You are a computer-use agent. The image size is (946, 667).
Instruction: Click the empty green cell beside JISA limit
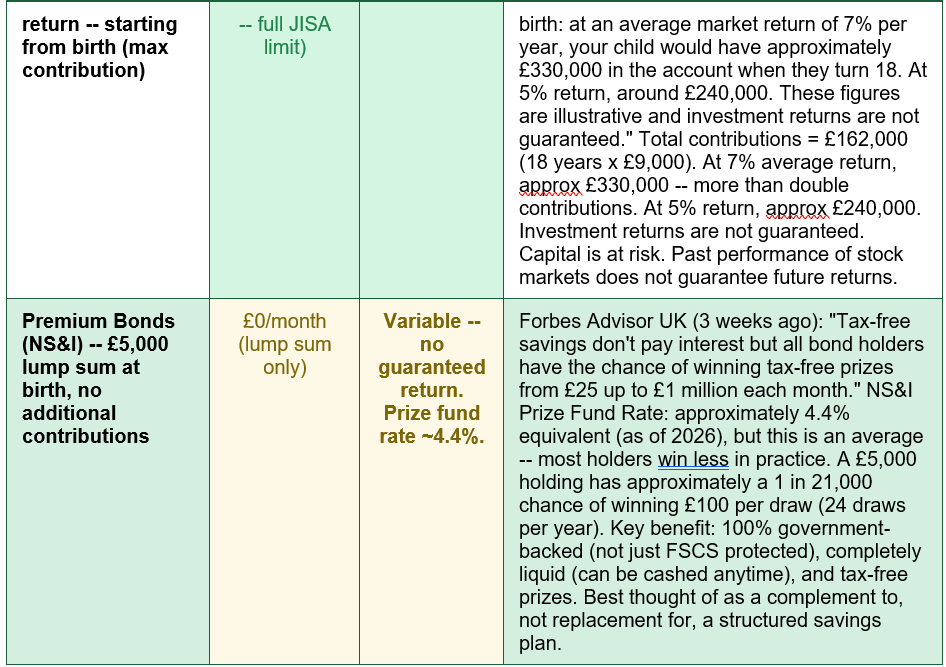tap(431, 150)
